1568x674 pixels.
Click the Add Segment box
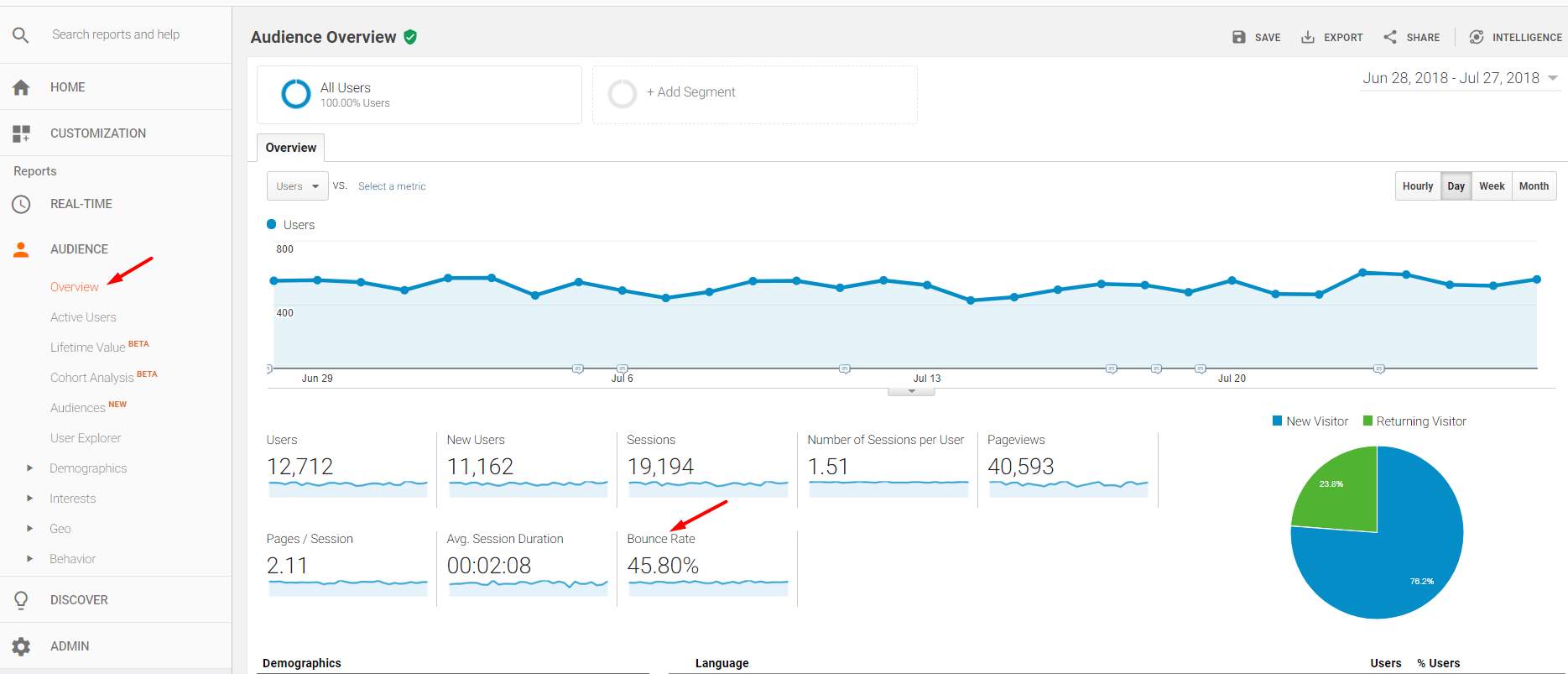[753, 94]
